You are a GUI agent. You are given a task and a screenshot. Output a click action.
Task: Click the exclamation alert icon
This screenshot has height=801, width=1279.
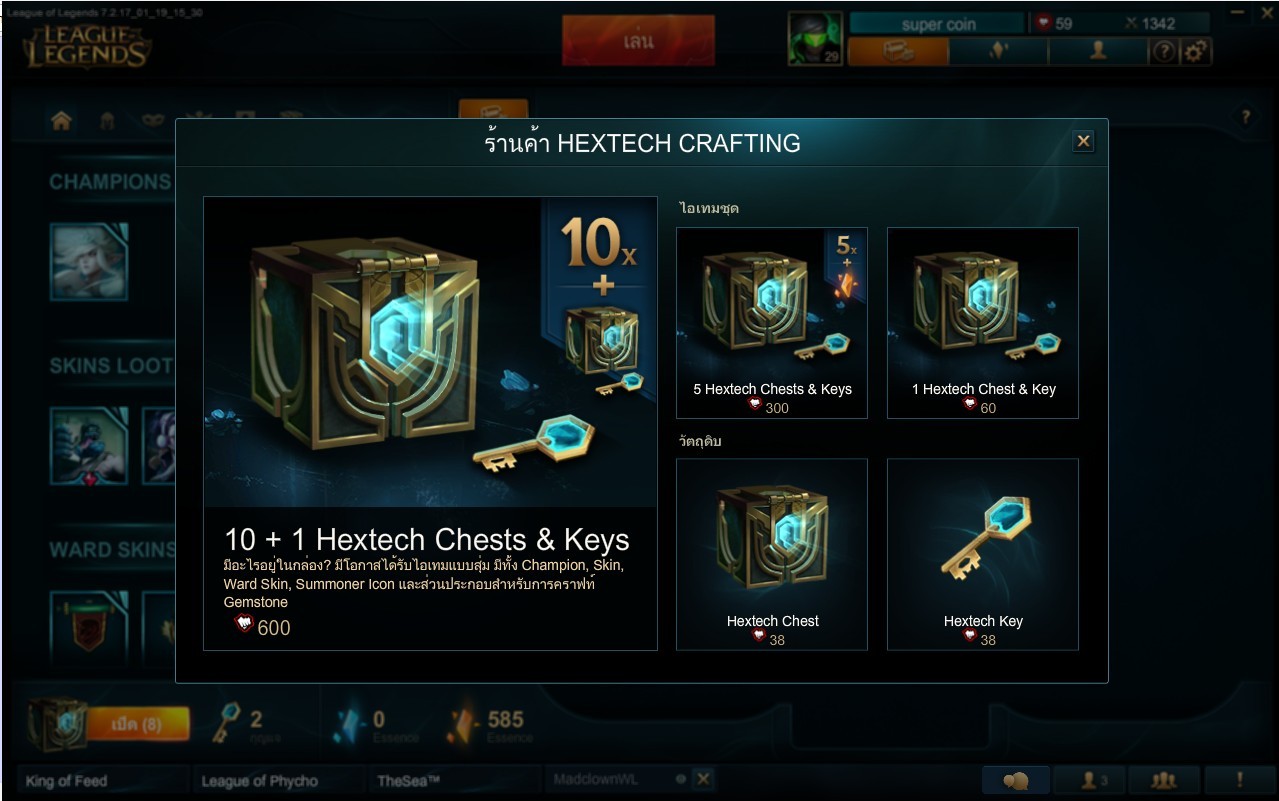pyautogui.click(x=1240, y=780)
